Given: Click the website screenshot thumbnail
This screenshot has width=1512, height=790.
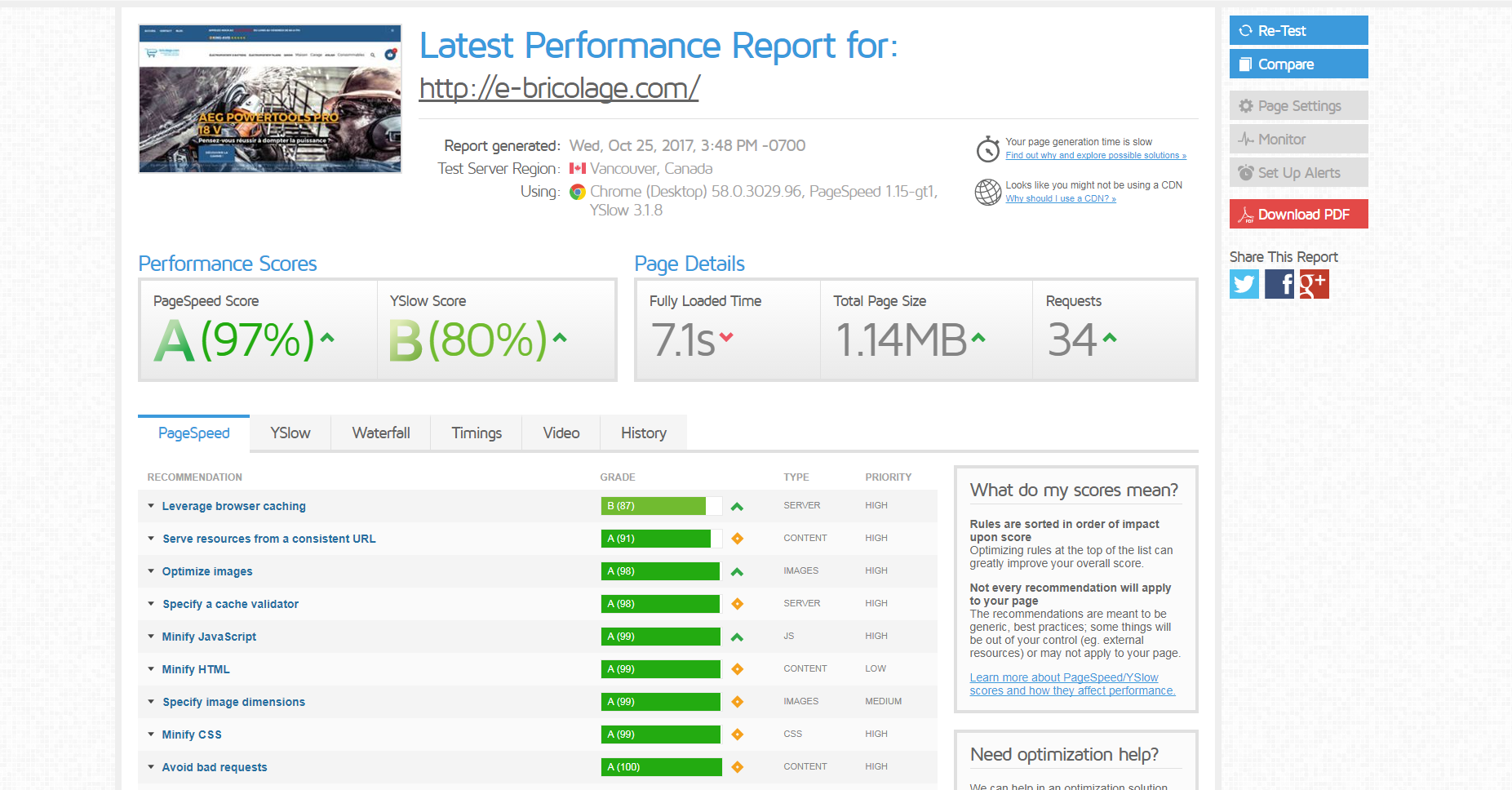Looking at the screenshot, I should tap(270, 99).
